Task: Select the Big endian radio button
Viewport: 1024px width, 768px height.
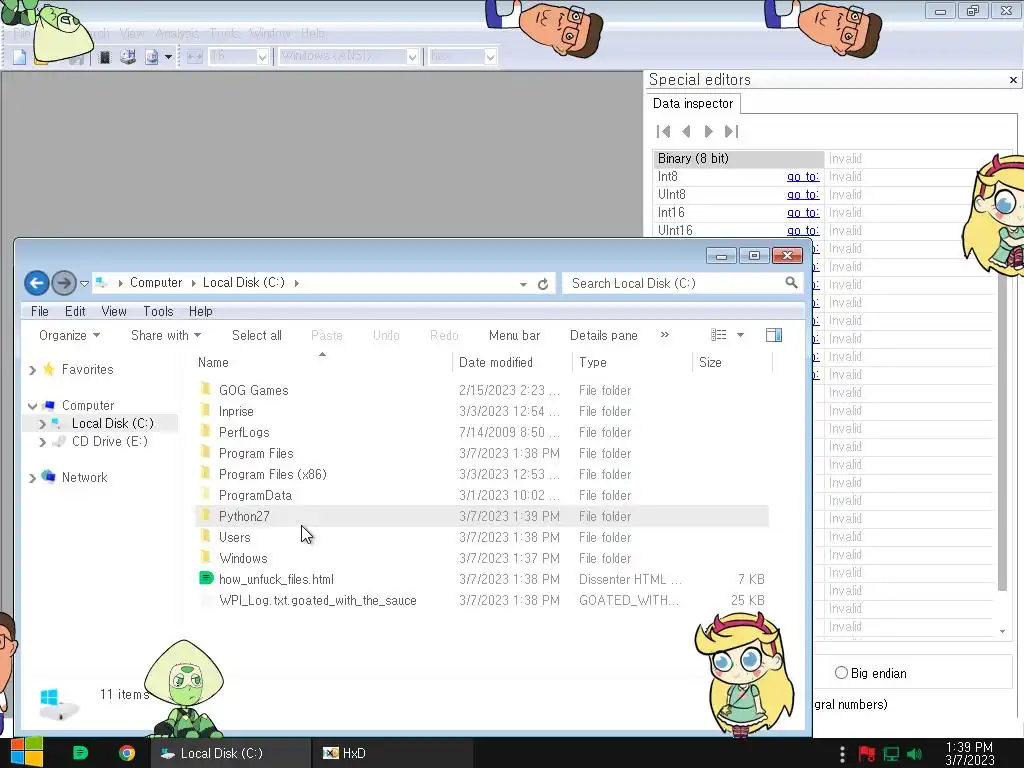Action: [841, 673]
